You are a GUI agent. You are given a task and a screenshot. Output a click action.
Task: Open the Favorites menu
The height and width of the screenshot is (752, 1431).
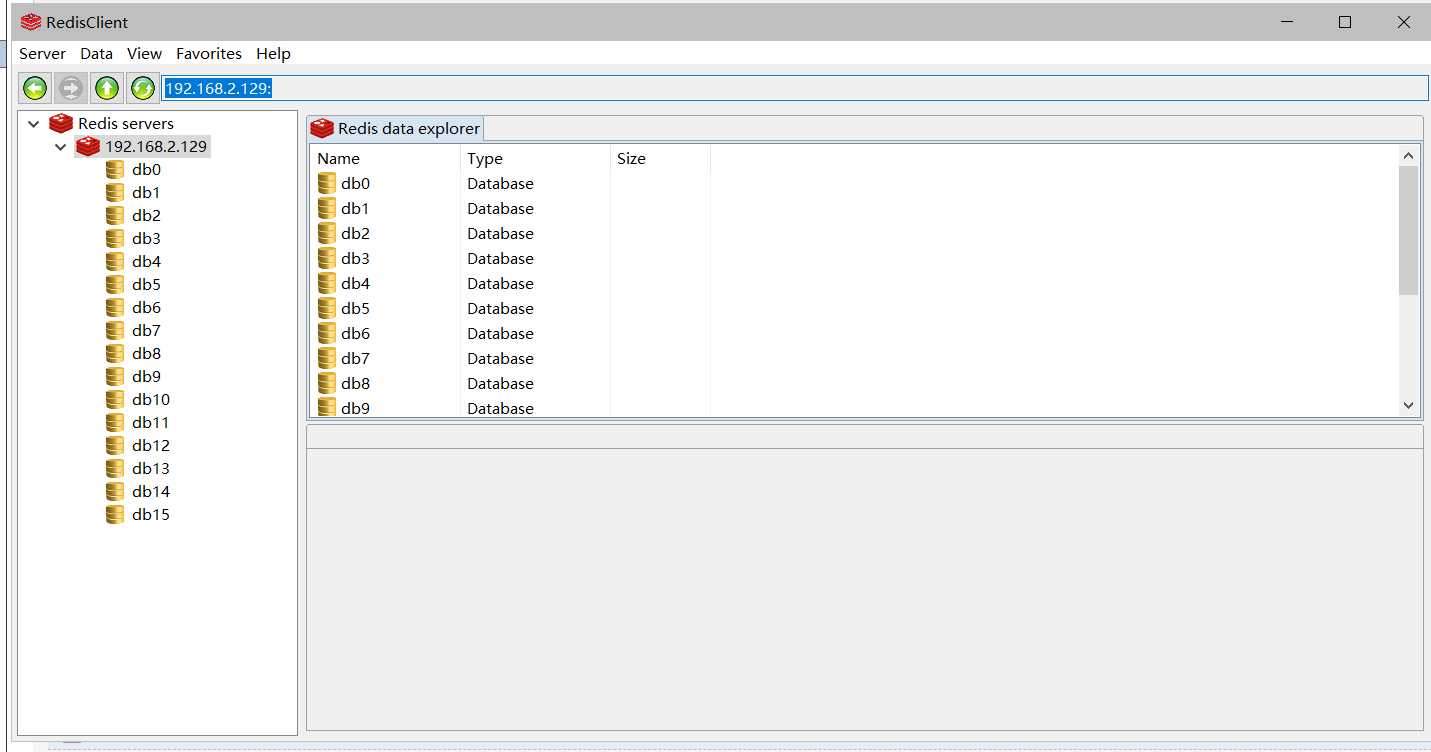[209, 54]
